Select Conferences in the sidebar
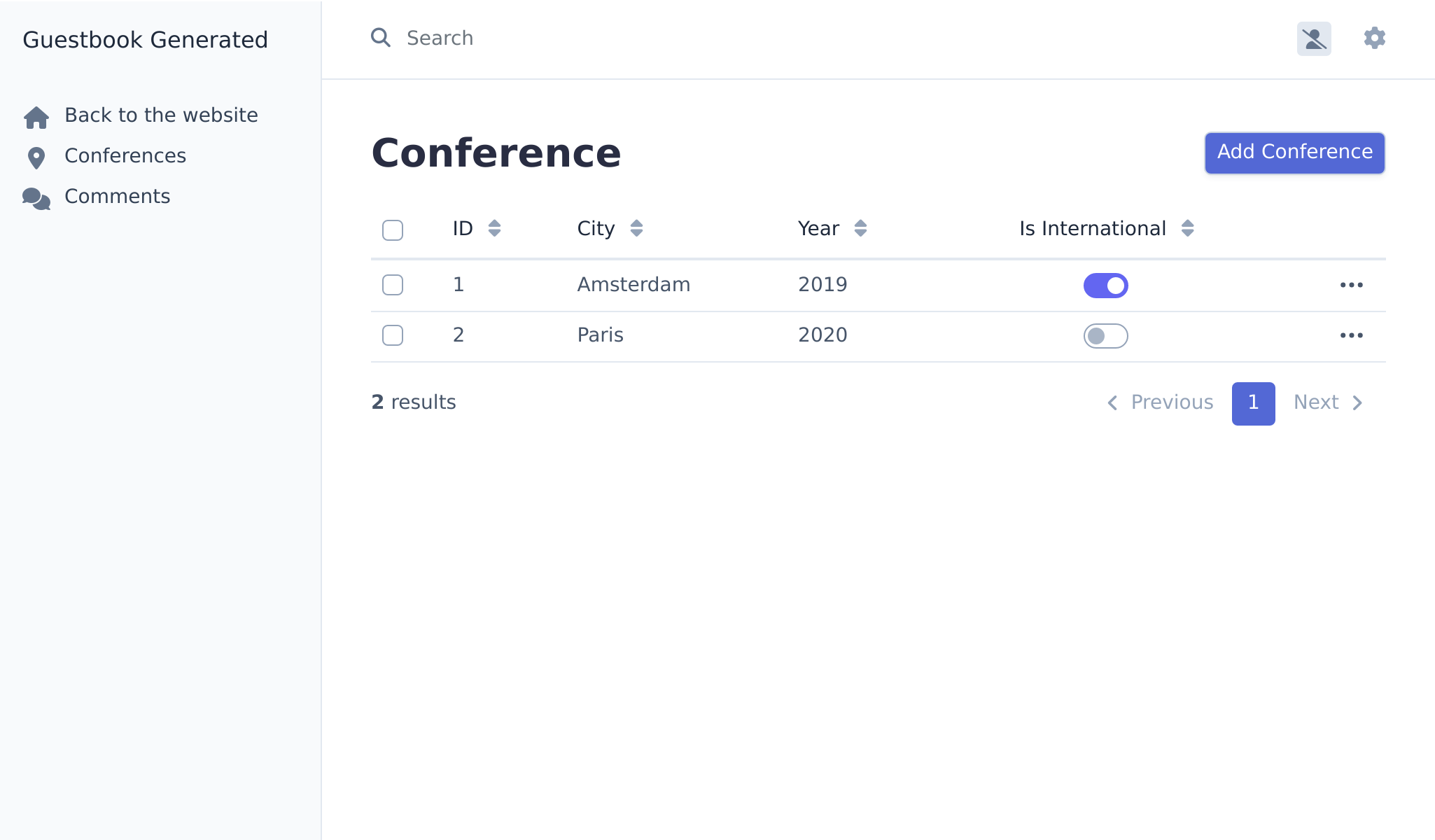1435x840 pixels. coord(126,155)
